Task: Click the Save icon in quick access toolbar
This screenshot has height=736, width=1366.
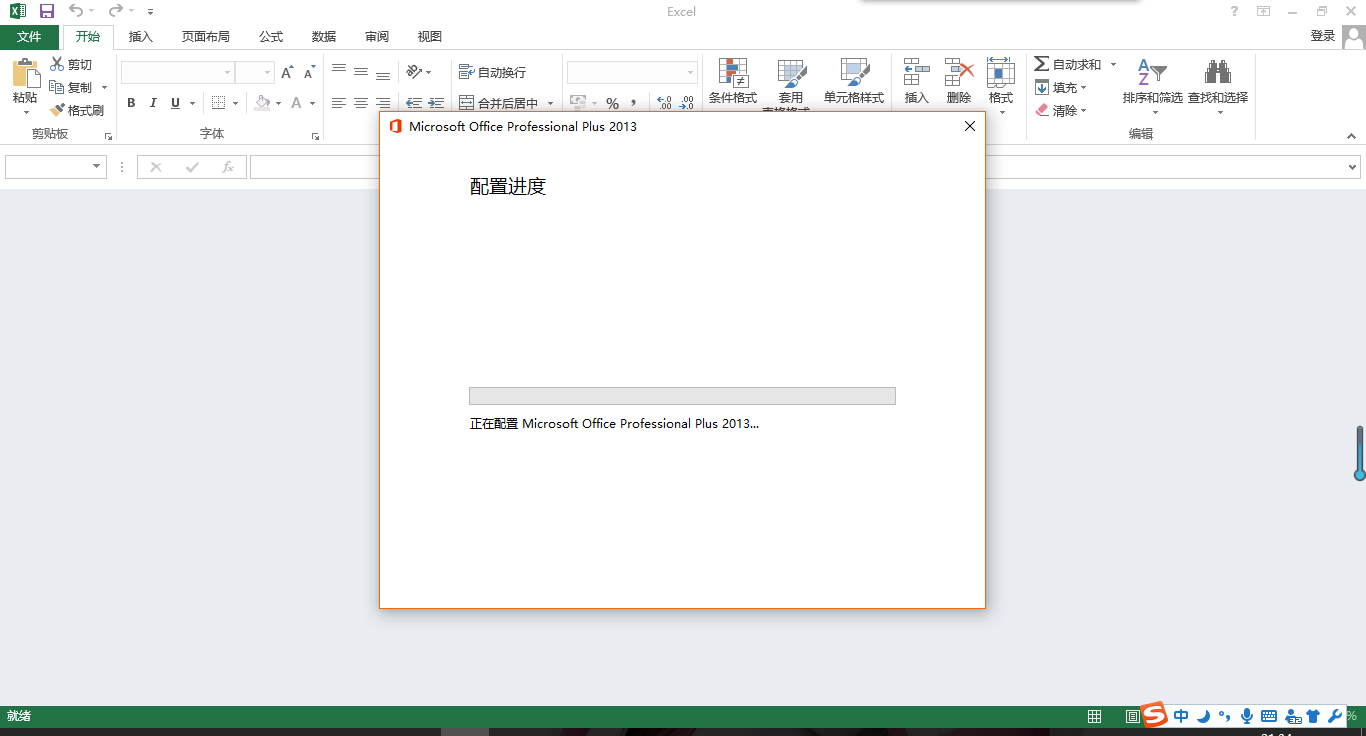Action: 47,11
